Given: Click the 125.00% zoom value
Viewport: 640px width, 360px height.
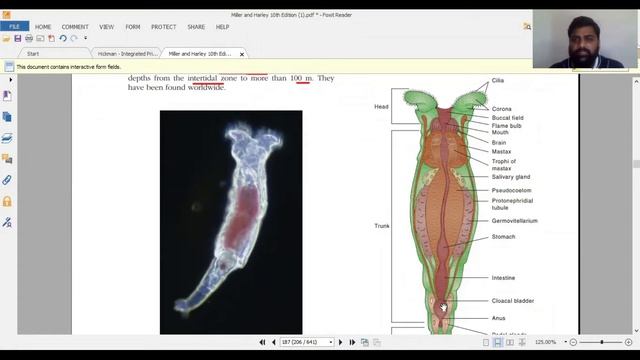Looking at the screenshot, I should coord(546,342).
